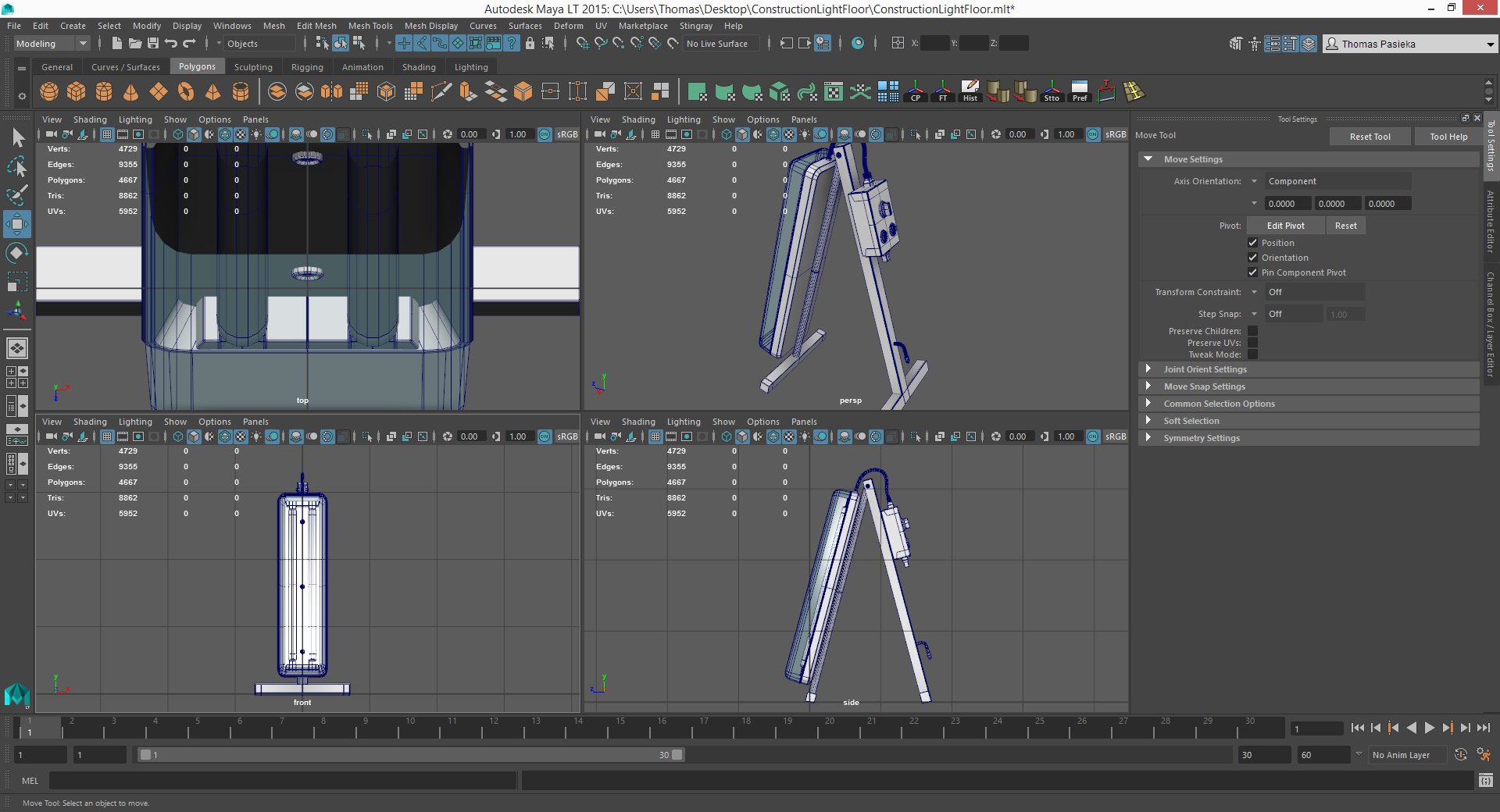The image size is (1500, 812).
Task: Open the Mesh Tools menu
Action: (x=370, y=26)
